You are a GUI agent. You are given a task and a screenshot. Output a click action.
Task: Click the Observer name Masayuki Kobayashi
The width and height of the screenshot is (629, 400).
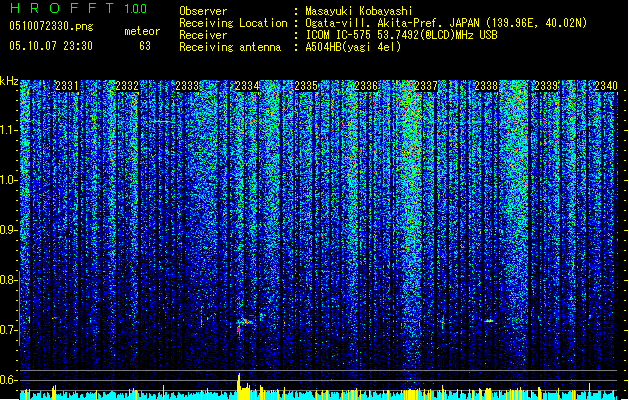pyautogui.click(x=359, y=11)
